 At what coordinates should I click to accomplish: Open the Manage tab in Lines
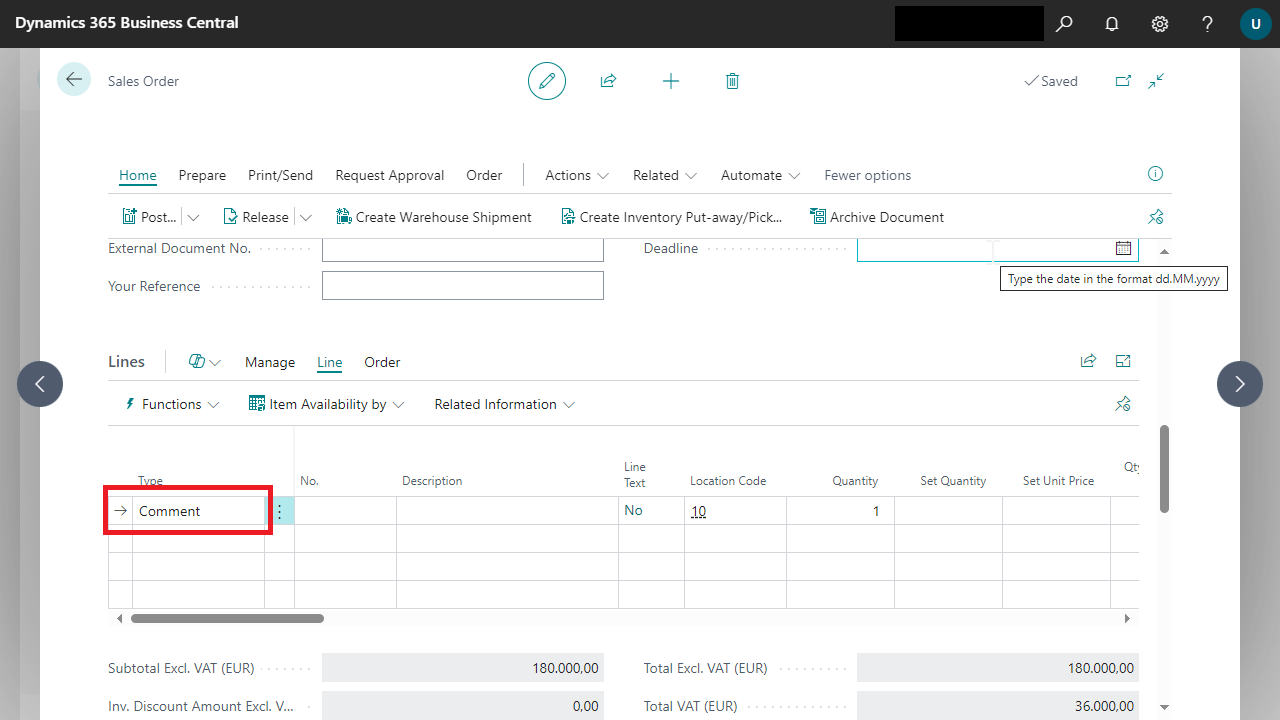click(x=270, y=362)
